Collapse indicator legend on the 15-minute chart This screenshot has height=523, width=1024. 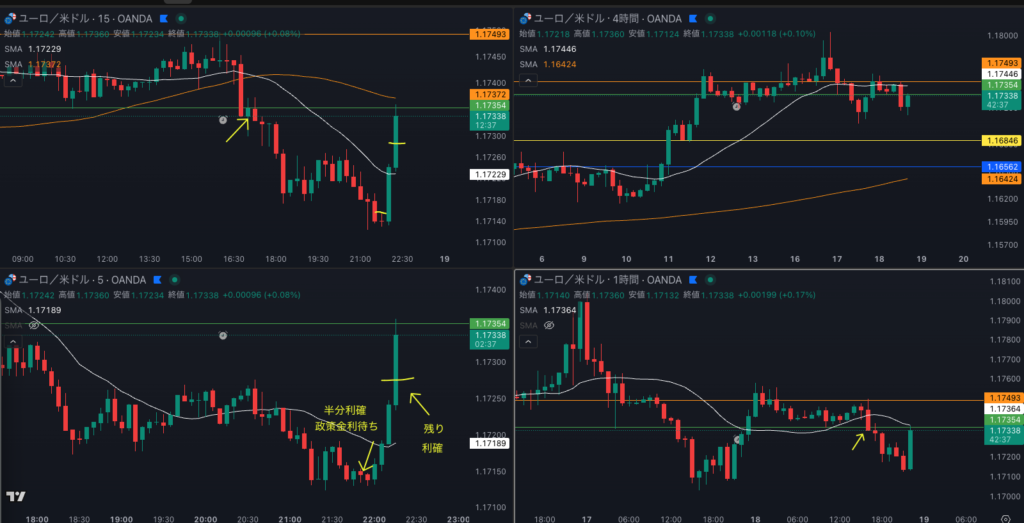point(12,80)
